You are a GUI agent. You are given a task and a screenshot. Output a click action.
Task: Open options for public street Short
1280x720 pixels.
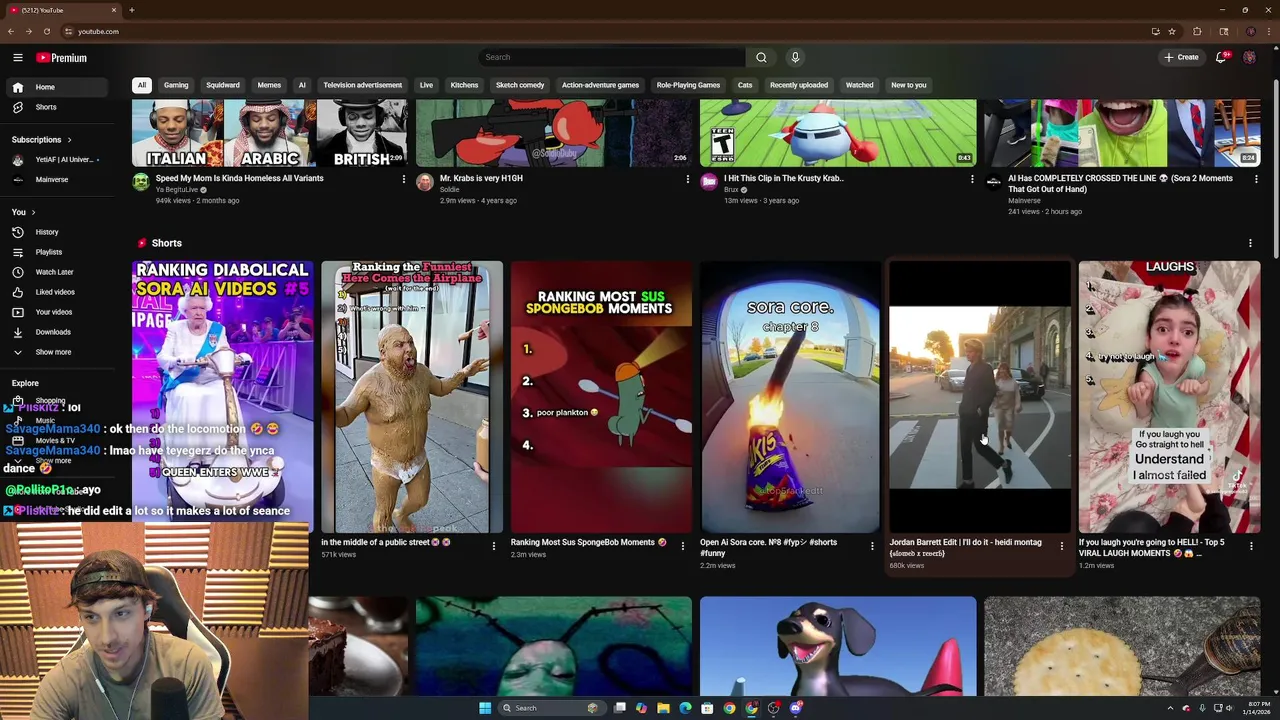tap(493, 546)
